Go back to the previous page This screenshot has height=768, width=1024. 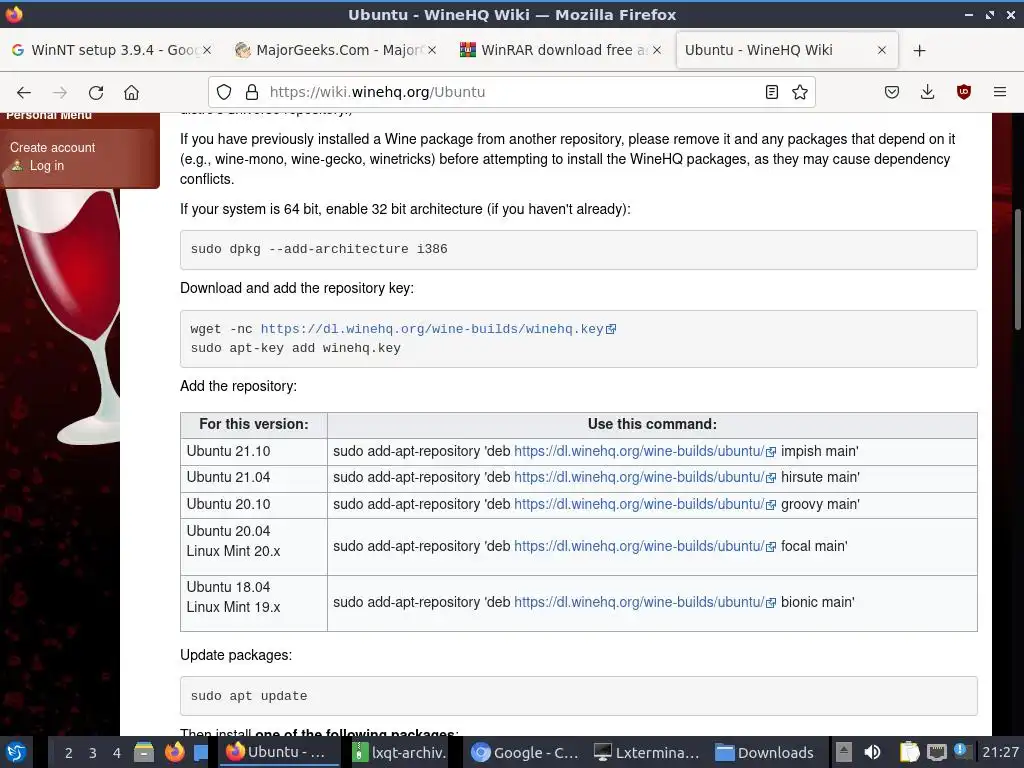click(x=24, y=92)
